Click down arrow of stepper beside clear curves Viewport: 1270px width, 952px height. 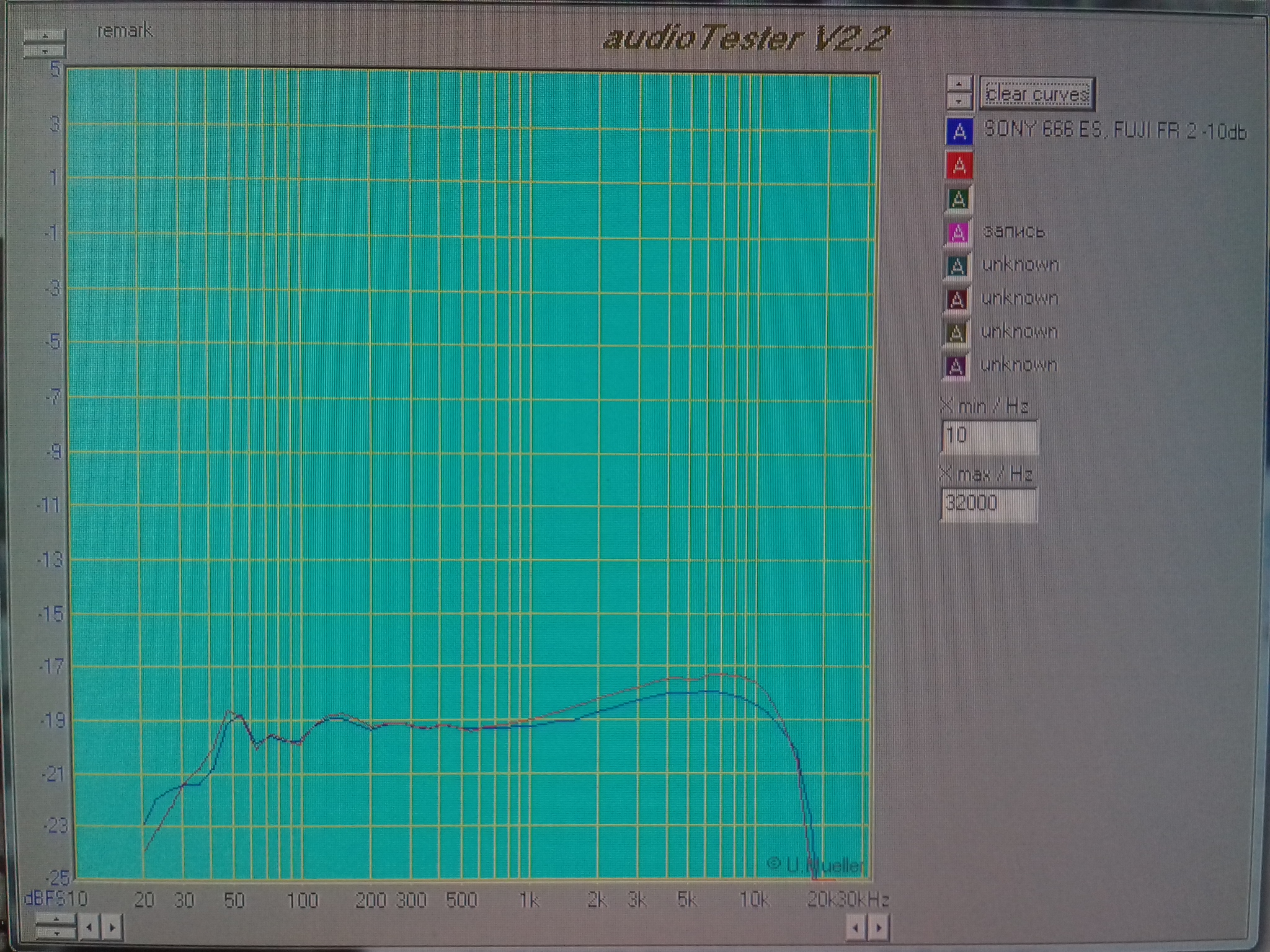point(959,100)
